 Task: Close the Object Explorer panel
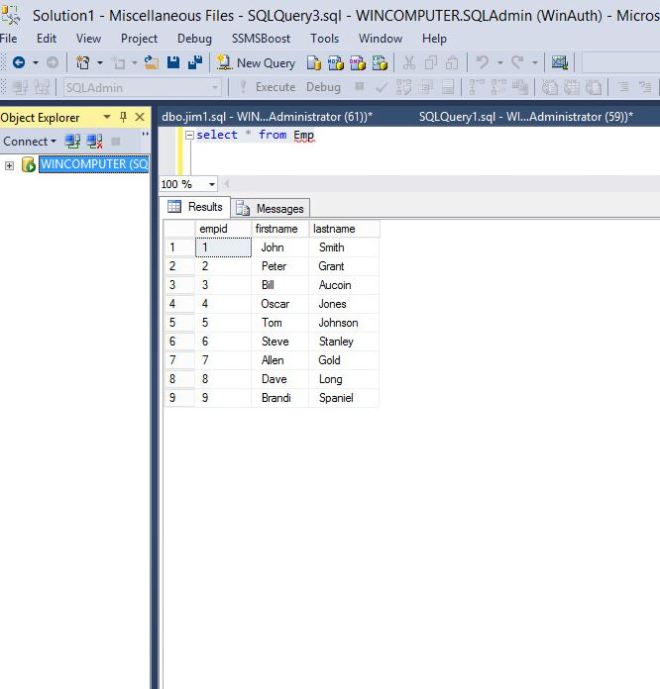139,117
